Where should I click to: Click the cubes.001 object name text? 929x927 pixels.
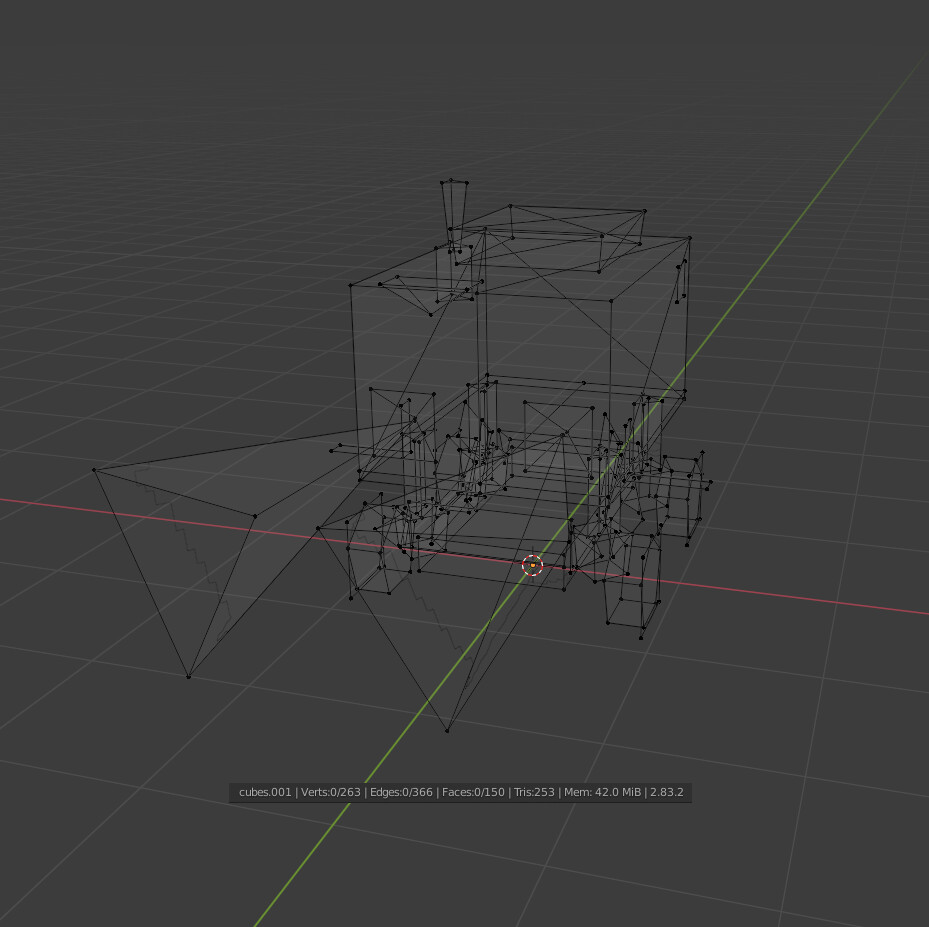tap(265, 792)
